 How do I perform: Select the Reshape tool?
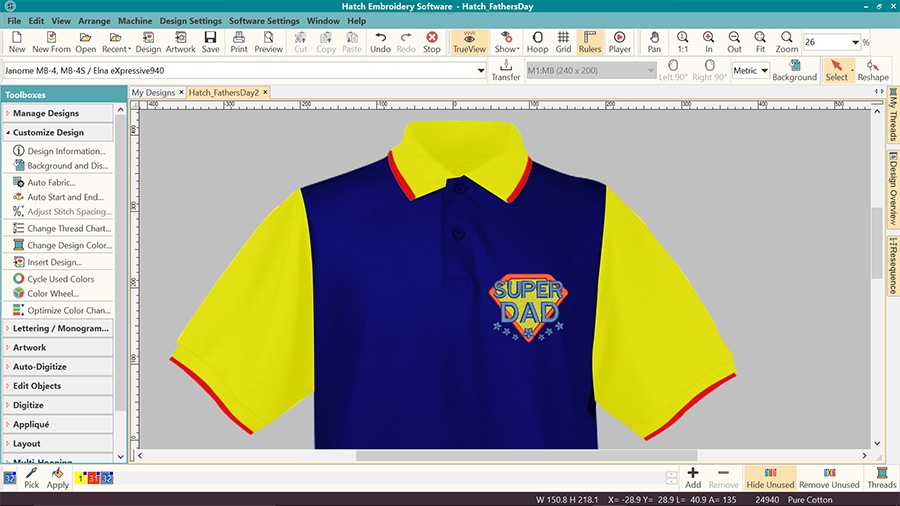tap(872, 70)
